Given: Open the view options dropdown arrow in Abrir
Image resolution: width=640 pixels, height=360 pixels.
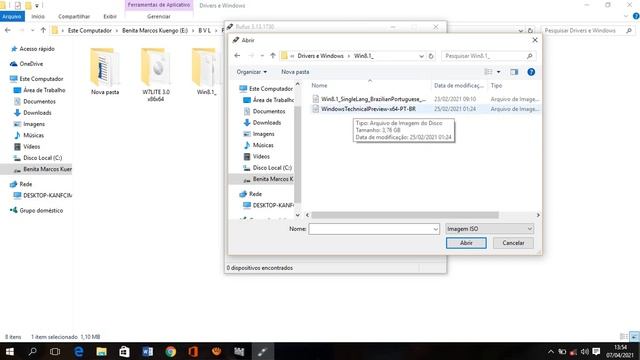Looking at the screenshot, I should point(498,72).
